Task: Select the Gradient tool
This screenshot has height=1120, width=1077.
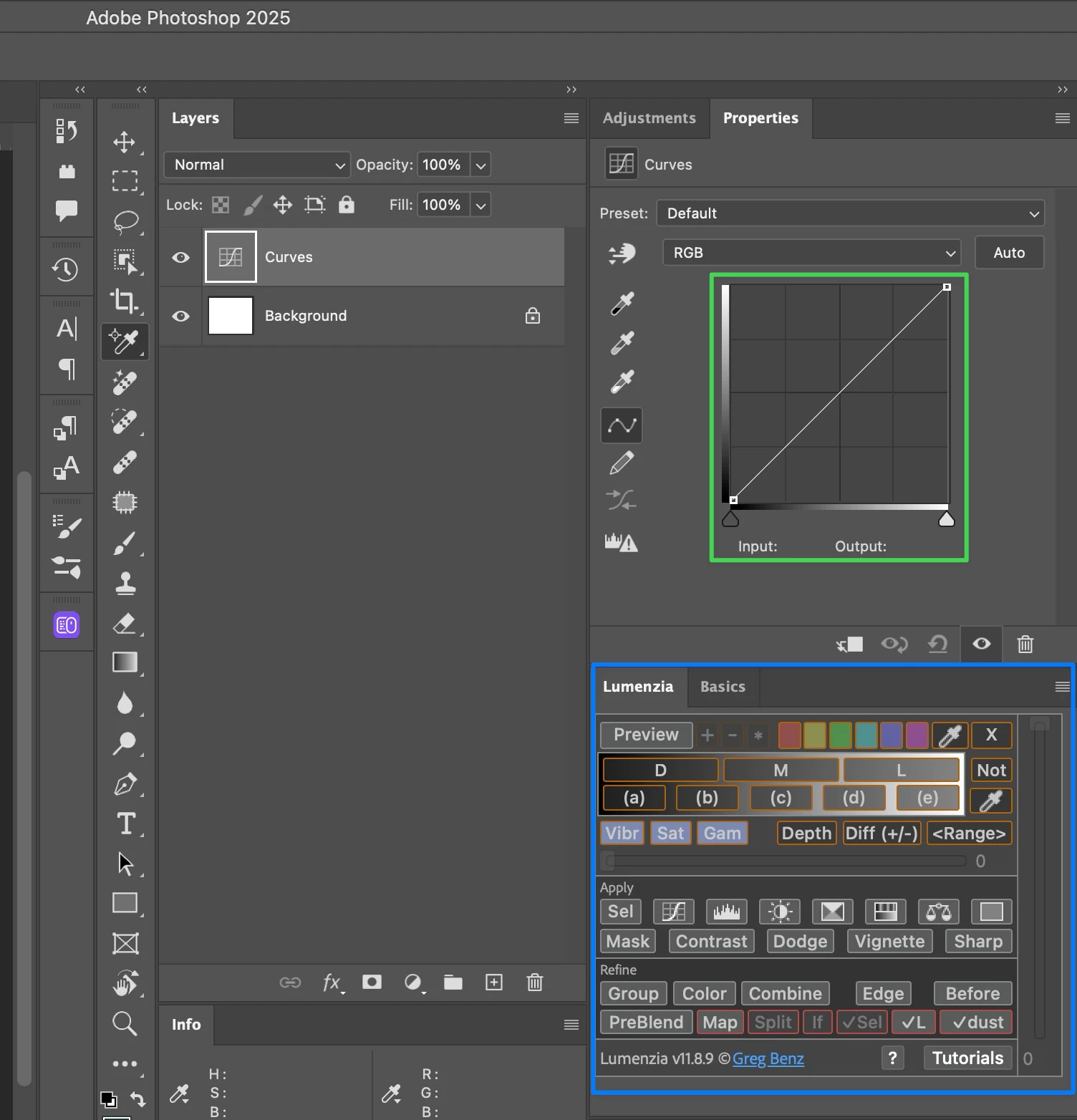Action: click(x=125, y=662)
